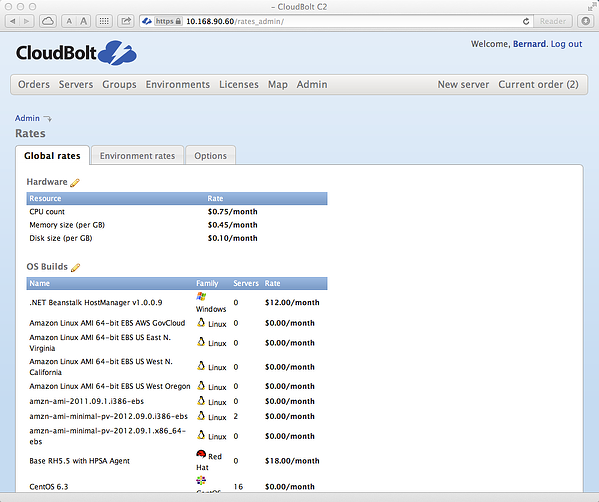This screenshot has height=502, width=599.
Task: Increase text size with larger A
Action: click(83, 21)
